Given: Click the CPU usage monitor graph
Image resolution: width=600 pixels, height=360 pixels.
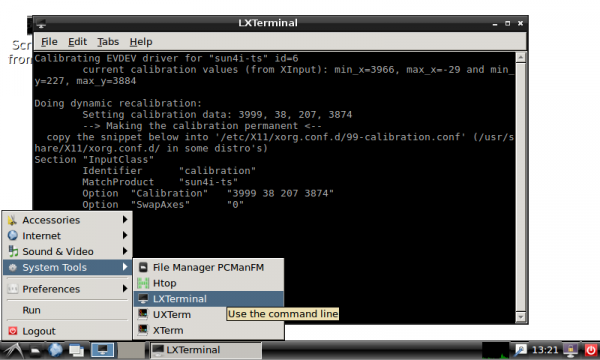Looking at the screenshot, I should [x=496, y=350].
